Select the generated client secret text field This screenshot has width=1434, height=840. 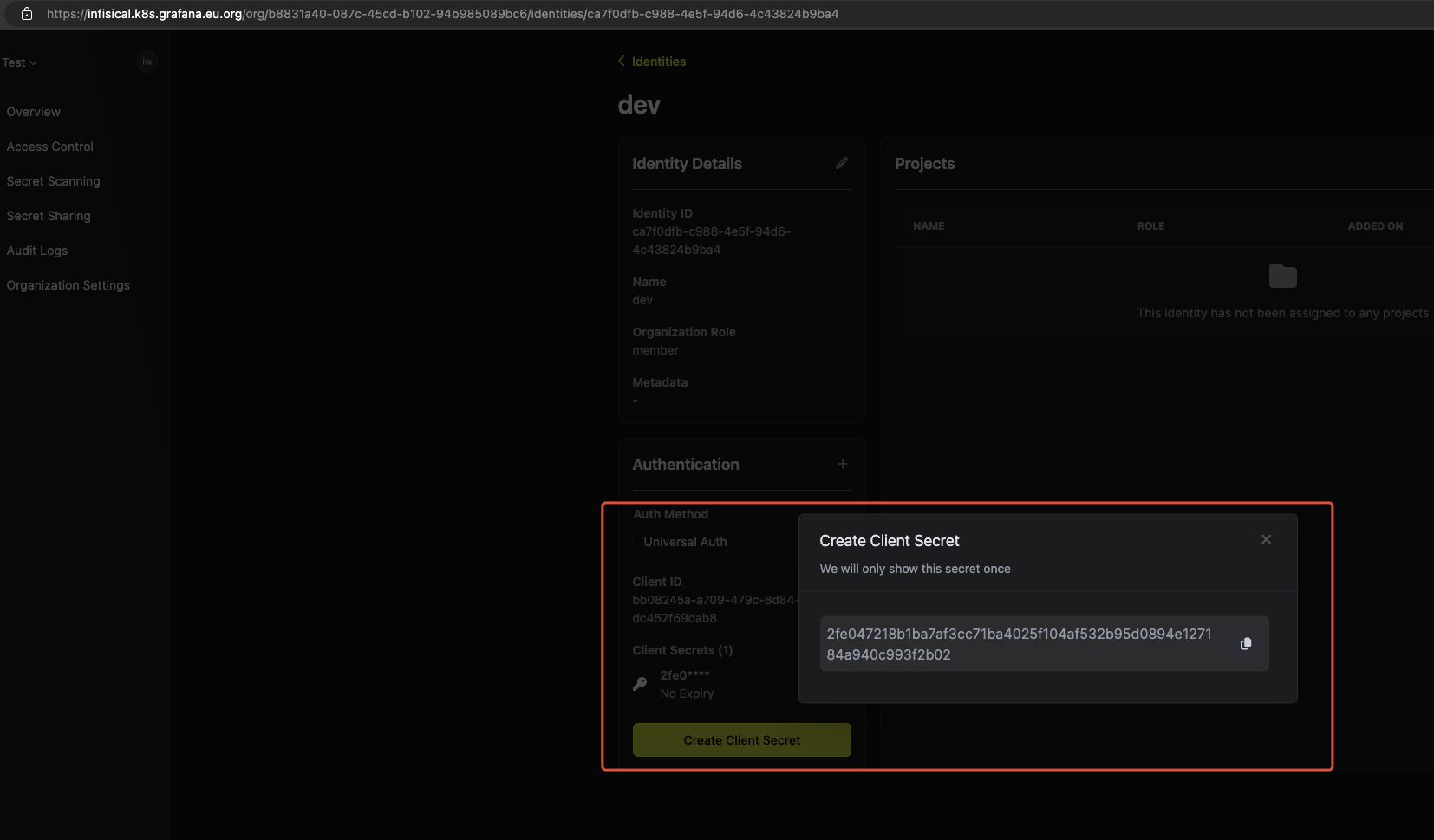coord(1019,644)
